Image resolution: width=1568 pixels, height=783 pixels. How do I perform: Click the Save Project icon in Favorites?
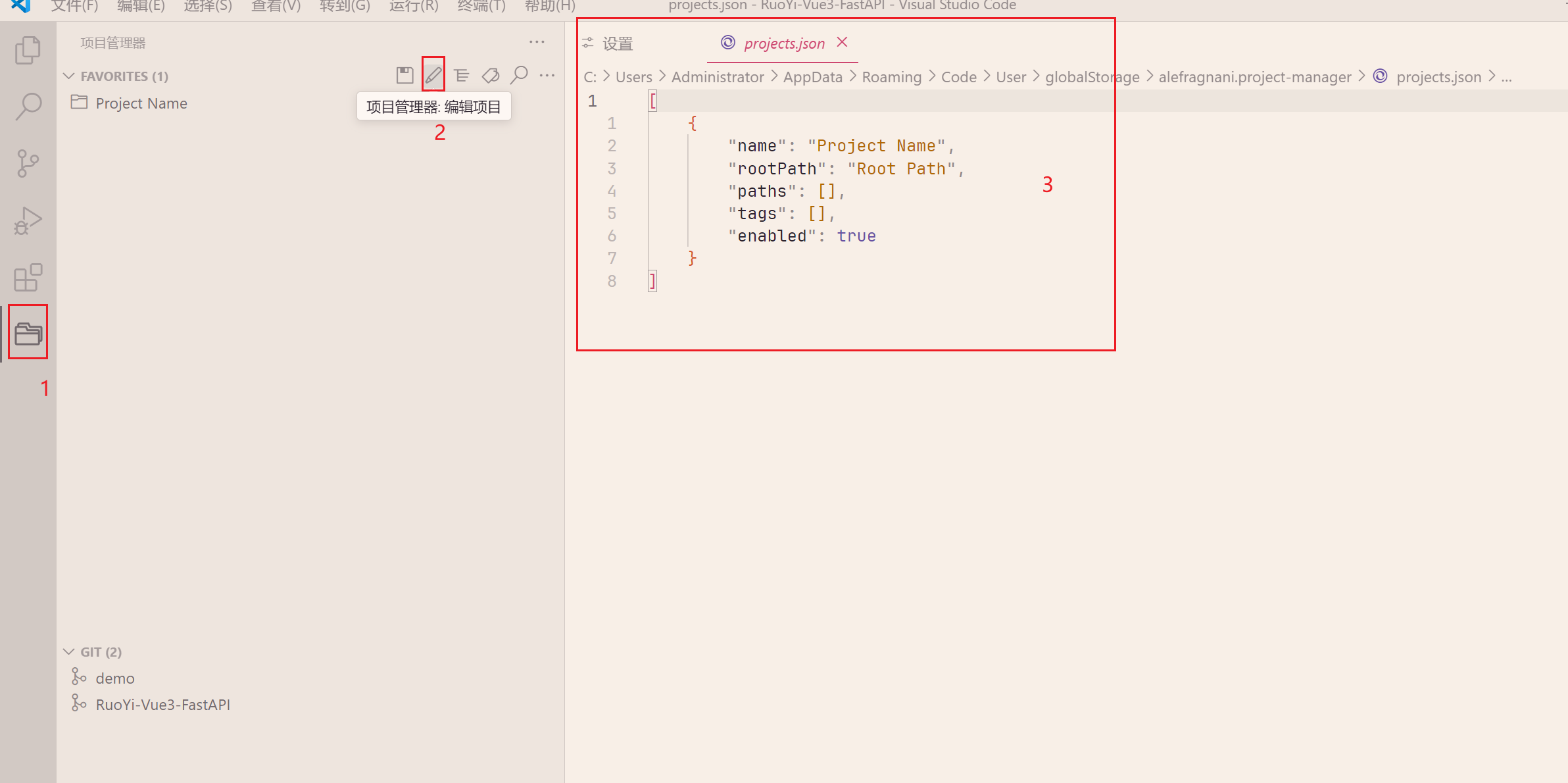404,75
